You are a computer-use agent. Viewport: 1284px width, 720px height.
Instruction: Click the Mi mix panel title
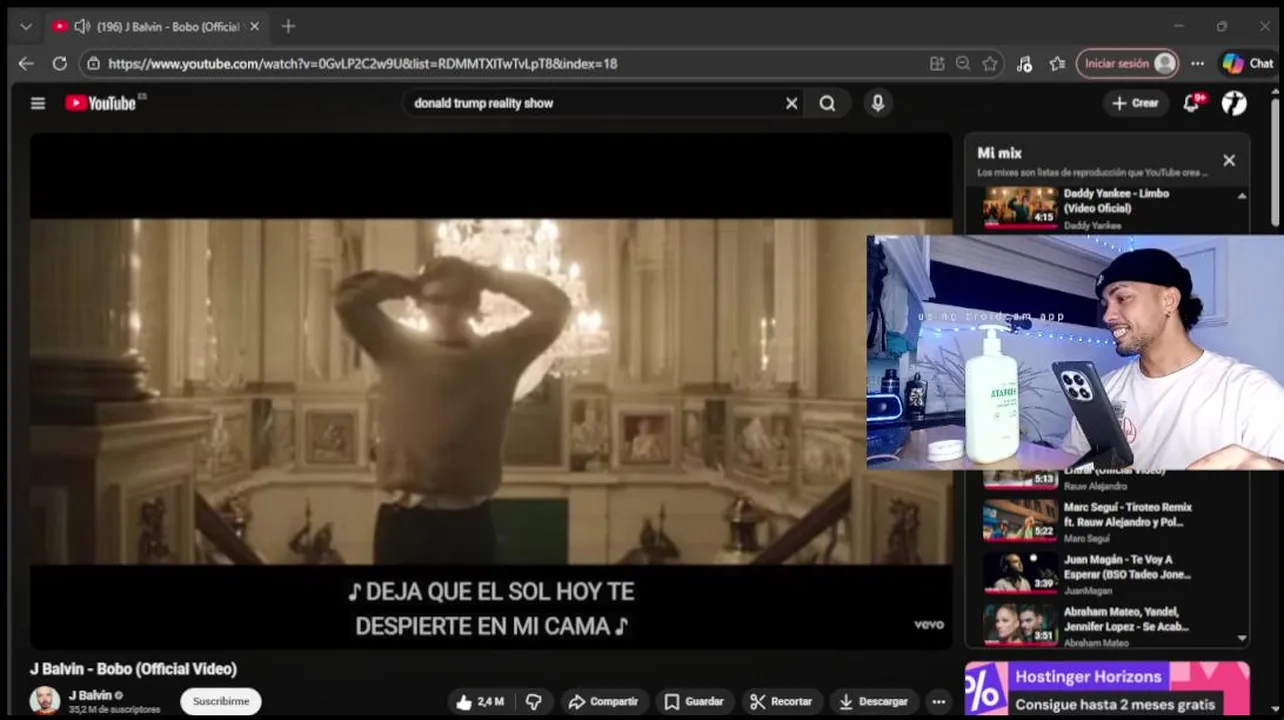coord(999,153)
